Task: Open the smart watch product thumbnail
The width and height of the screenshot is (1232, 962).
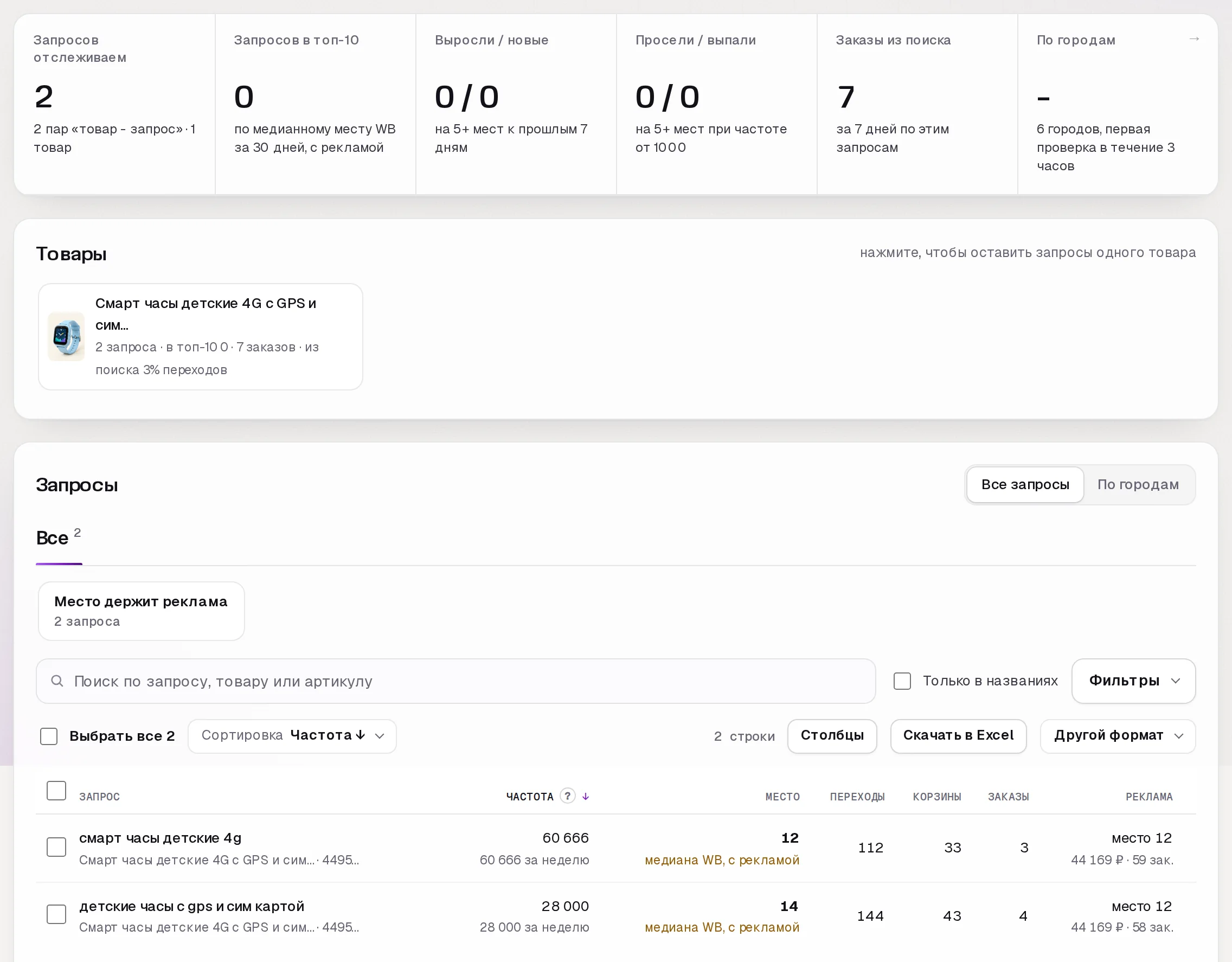Action: tap(67, 336)
